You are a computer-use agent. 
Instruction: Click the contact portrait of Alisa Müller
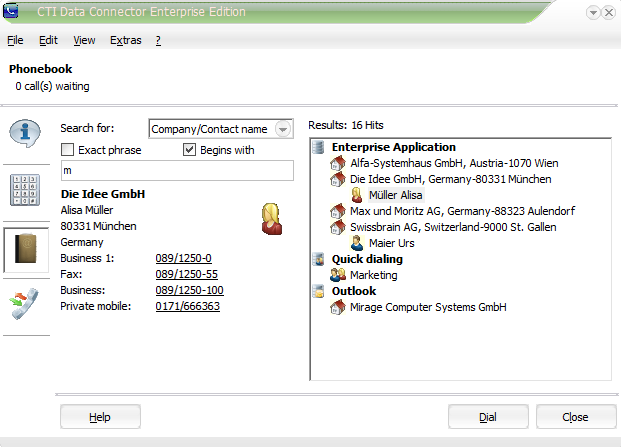(270, 217)
